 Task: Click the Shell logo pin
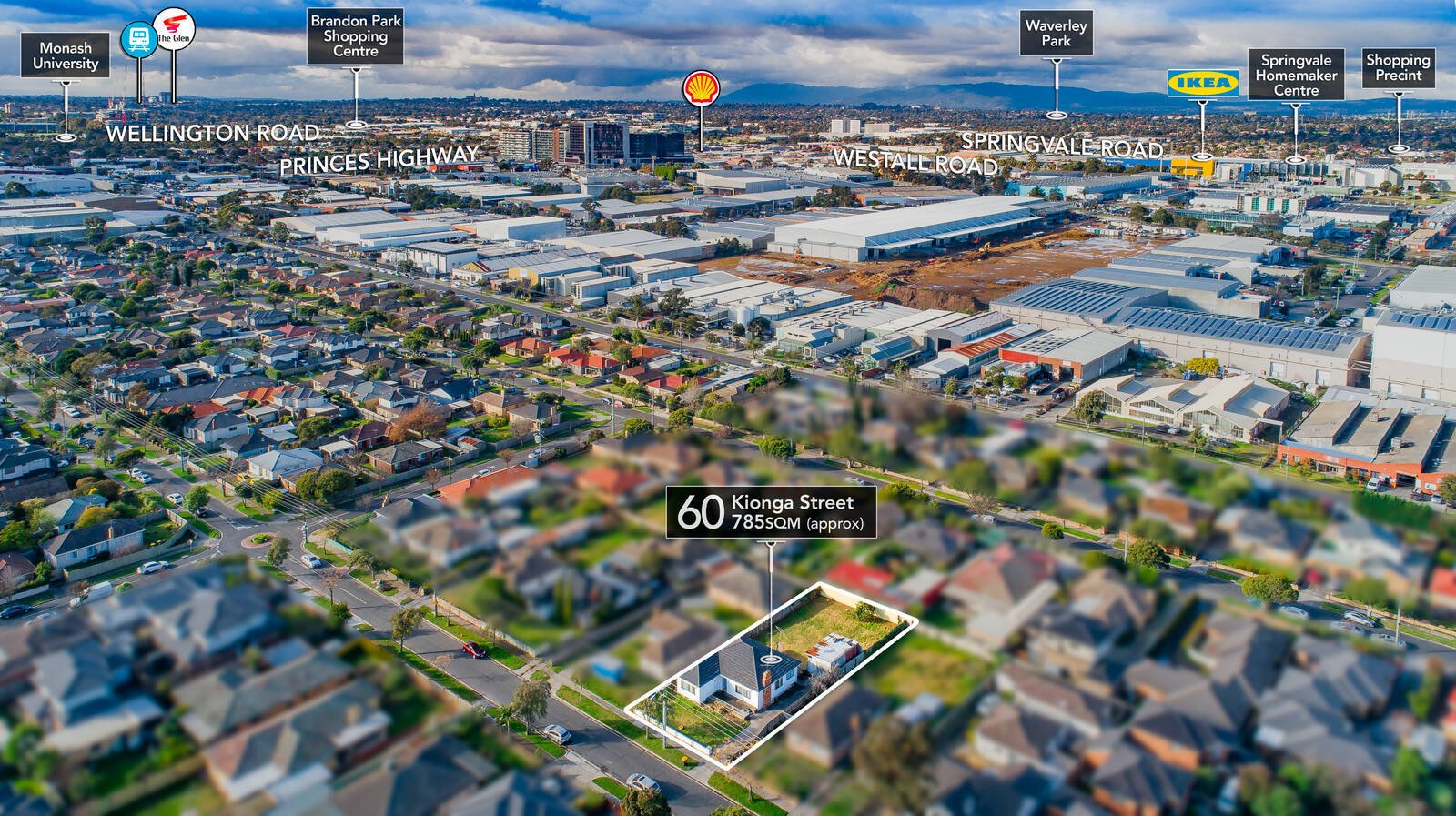701,88
